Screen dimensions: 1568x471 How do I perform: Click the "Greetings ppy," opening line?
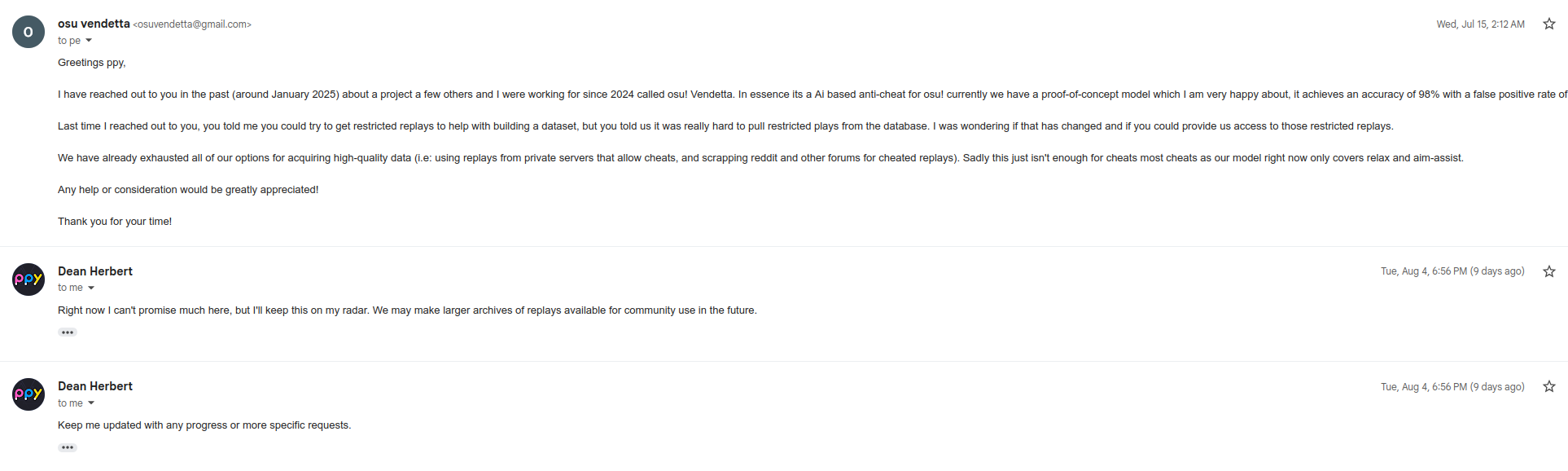[x=92, y=63]
